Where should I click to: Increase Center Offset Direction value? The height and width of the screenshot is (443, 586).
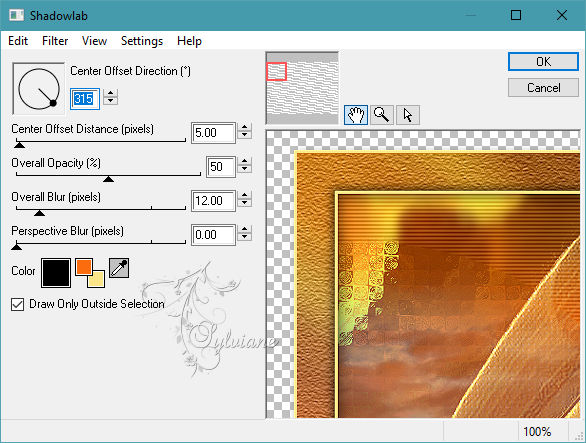(x=111, y=93)
